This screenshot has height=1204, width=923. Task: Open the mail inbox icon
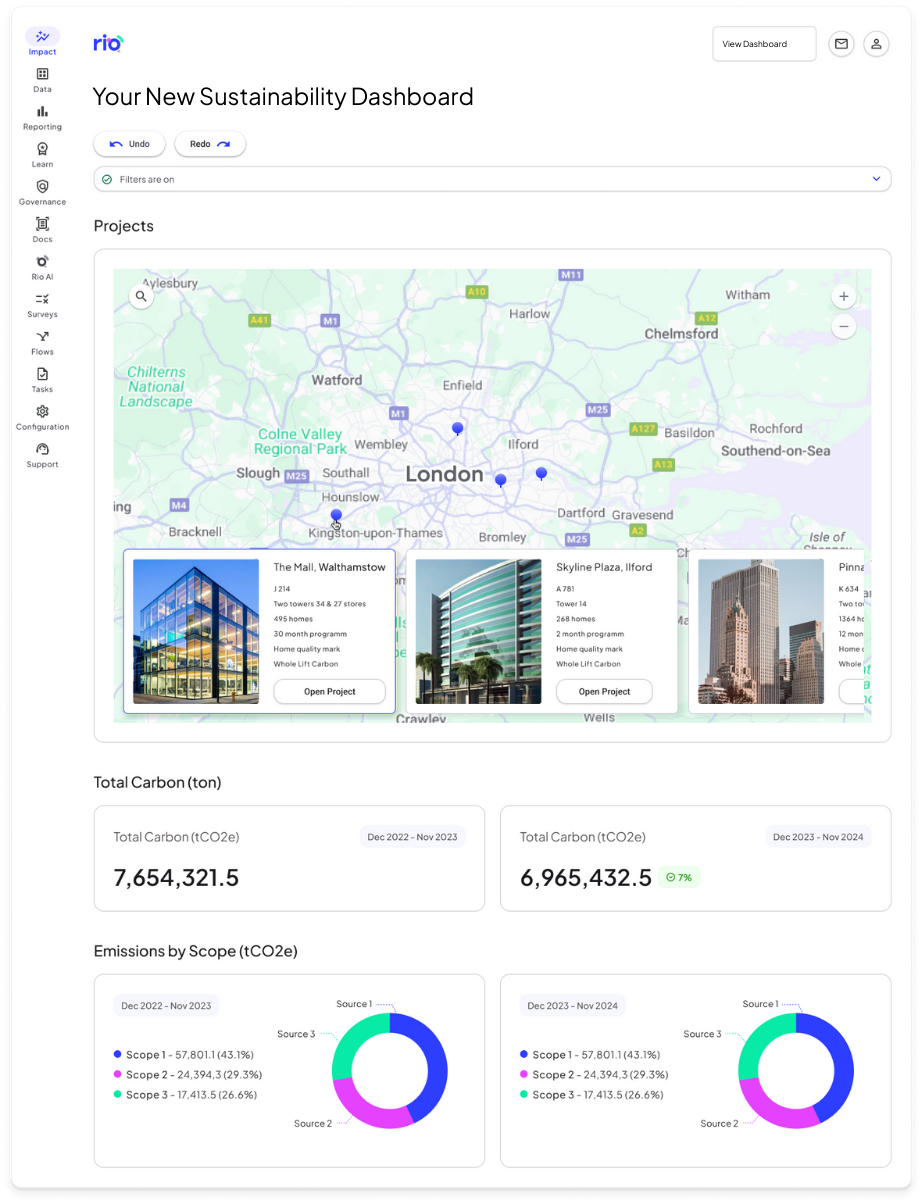point(841,44)
